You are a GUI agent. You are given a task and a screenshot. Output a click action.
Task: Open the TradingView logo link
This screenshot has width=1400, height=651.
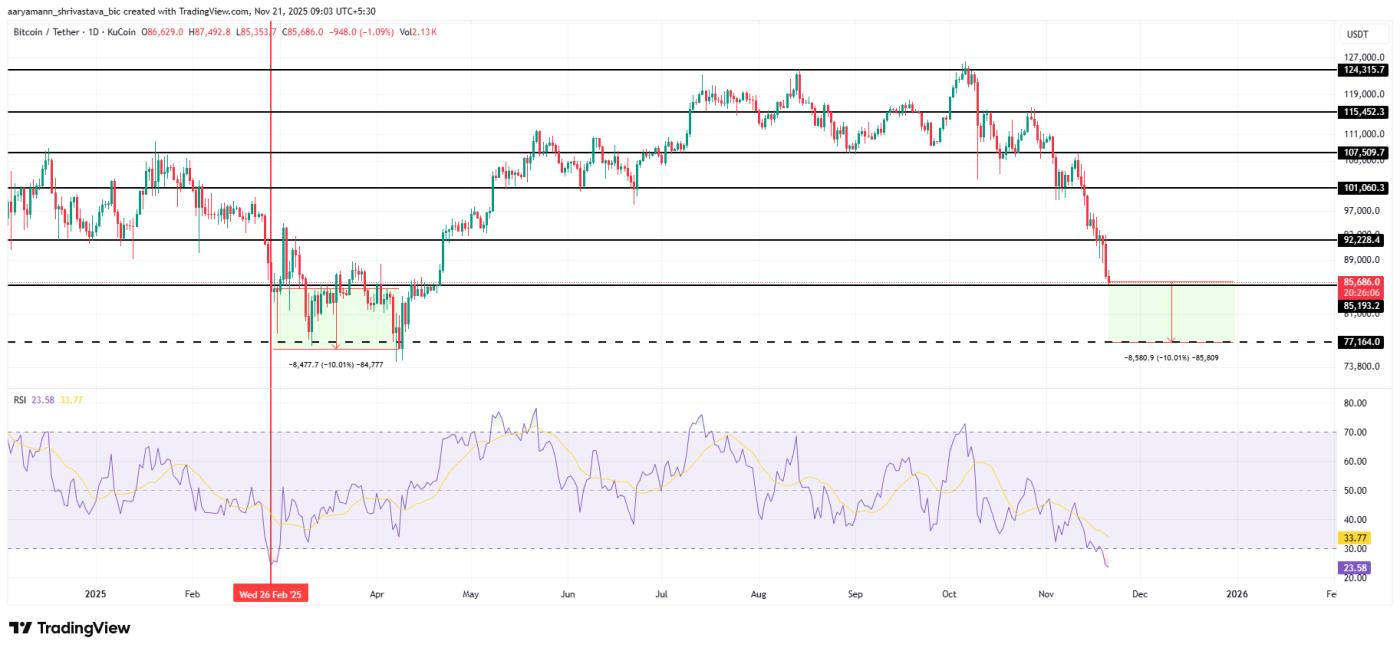tap(70, 627)
